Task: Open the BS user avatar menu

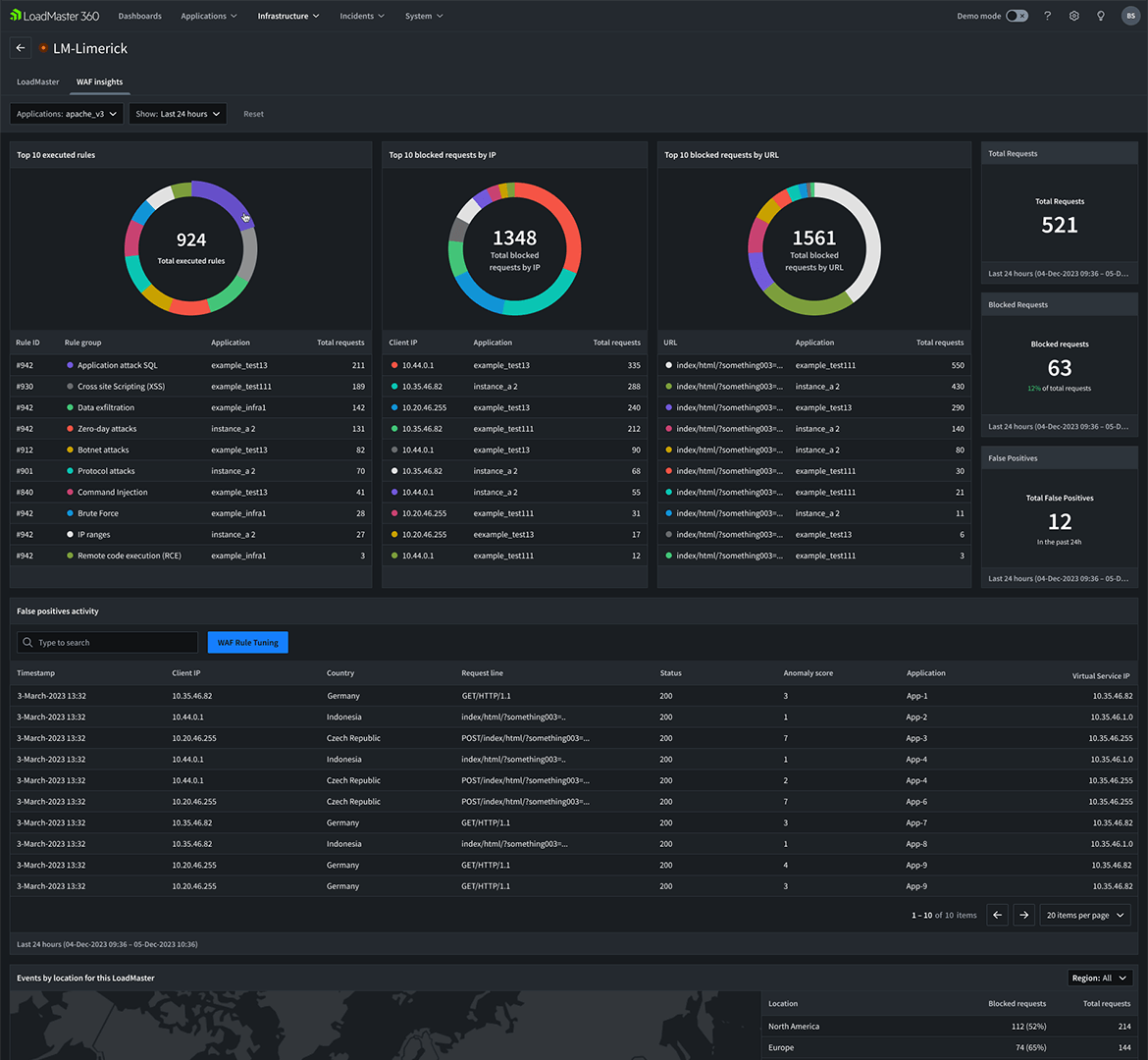Action: click(x=1129, y=16)
